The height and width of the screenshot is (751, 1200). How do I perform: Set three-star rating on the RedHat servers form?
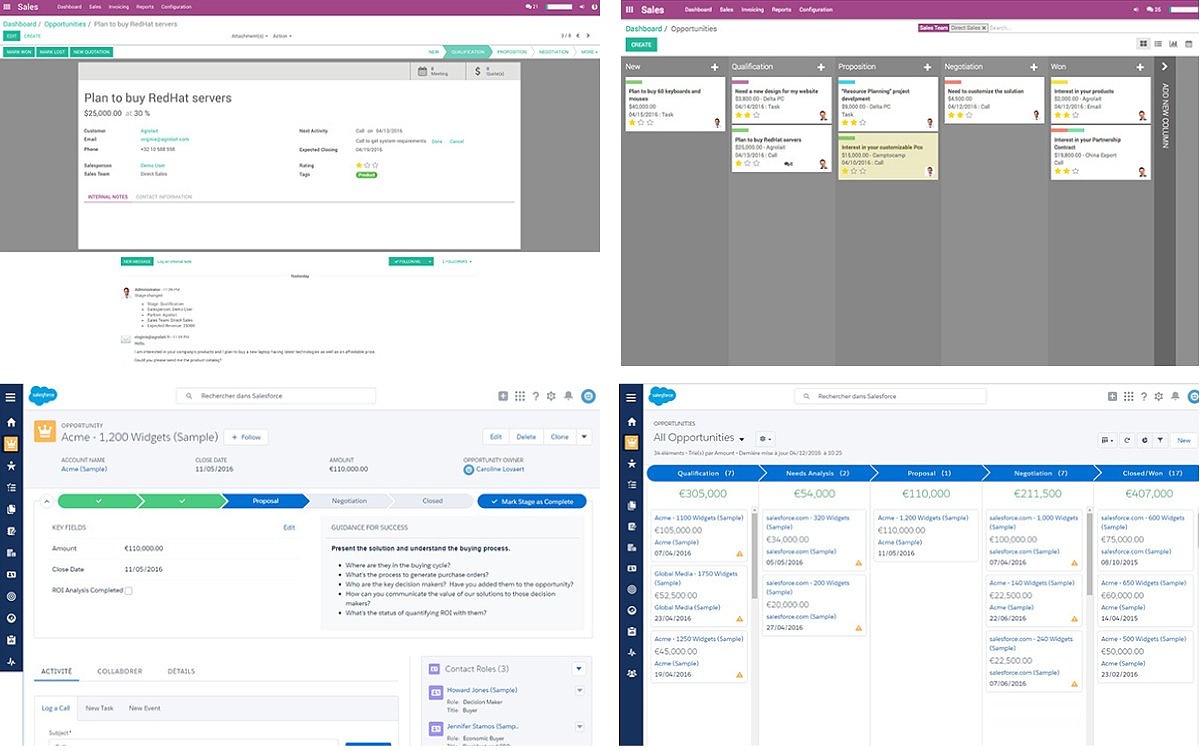(374, 165)
